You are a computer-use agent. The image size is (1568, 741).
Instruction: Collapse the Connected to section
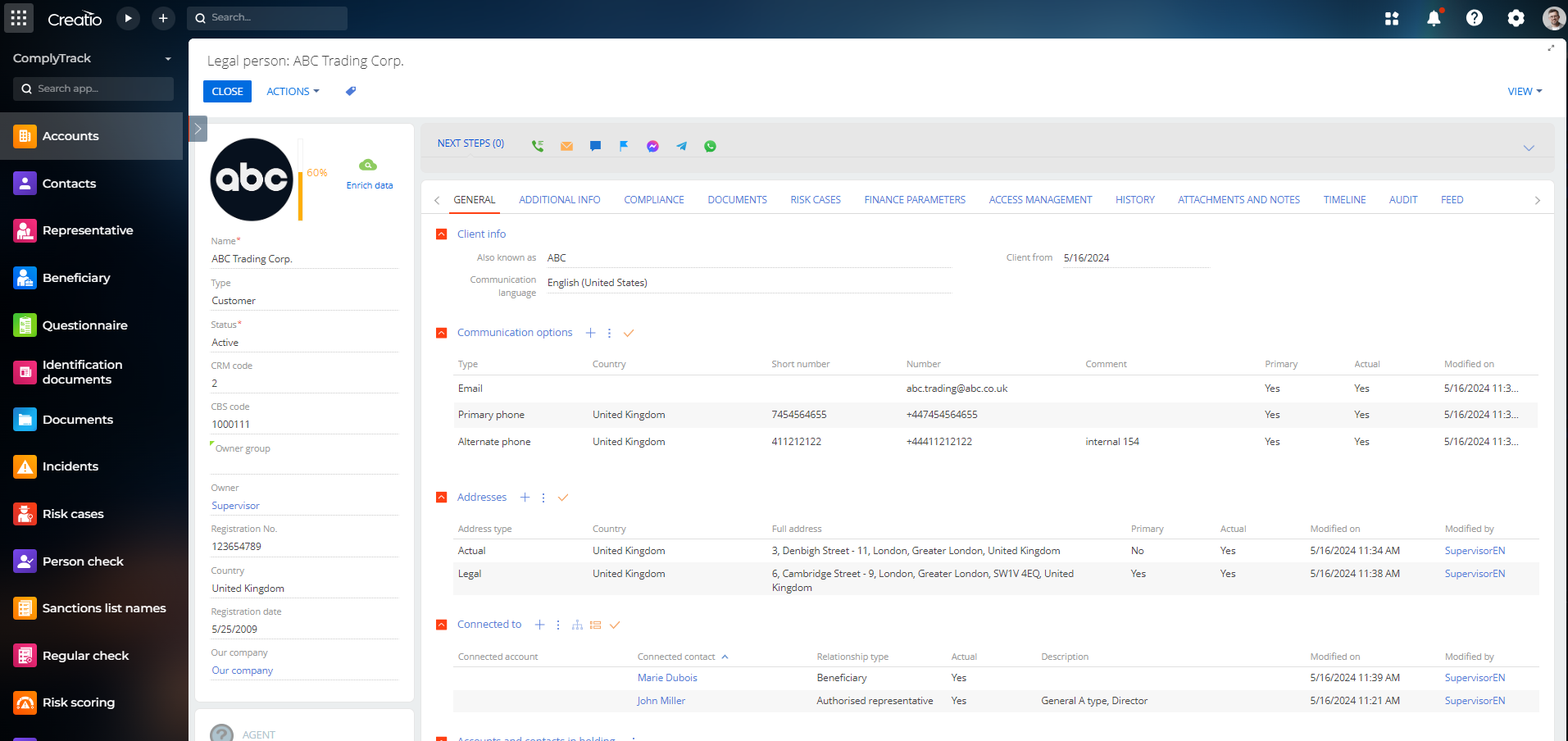[442, 625]
